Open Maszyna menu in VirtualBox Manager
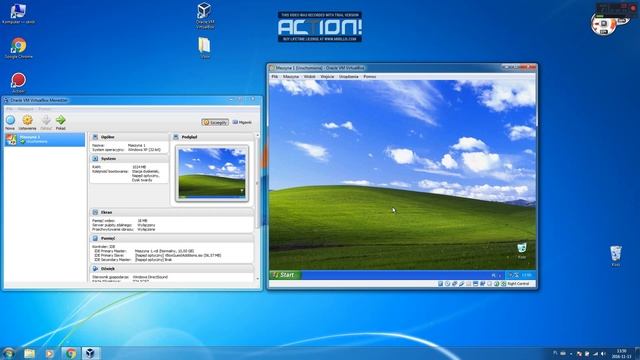Image resolution: width=640 pixels, height=360 pixels. (25, 109)
